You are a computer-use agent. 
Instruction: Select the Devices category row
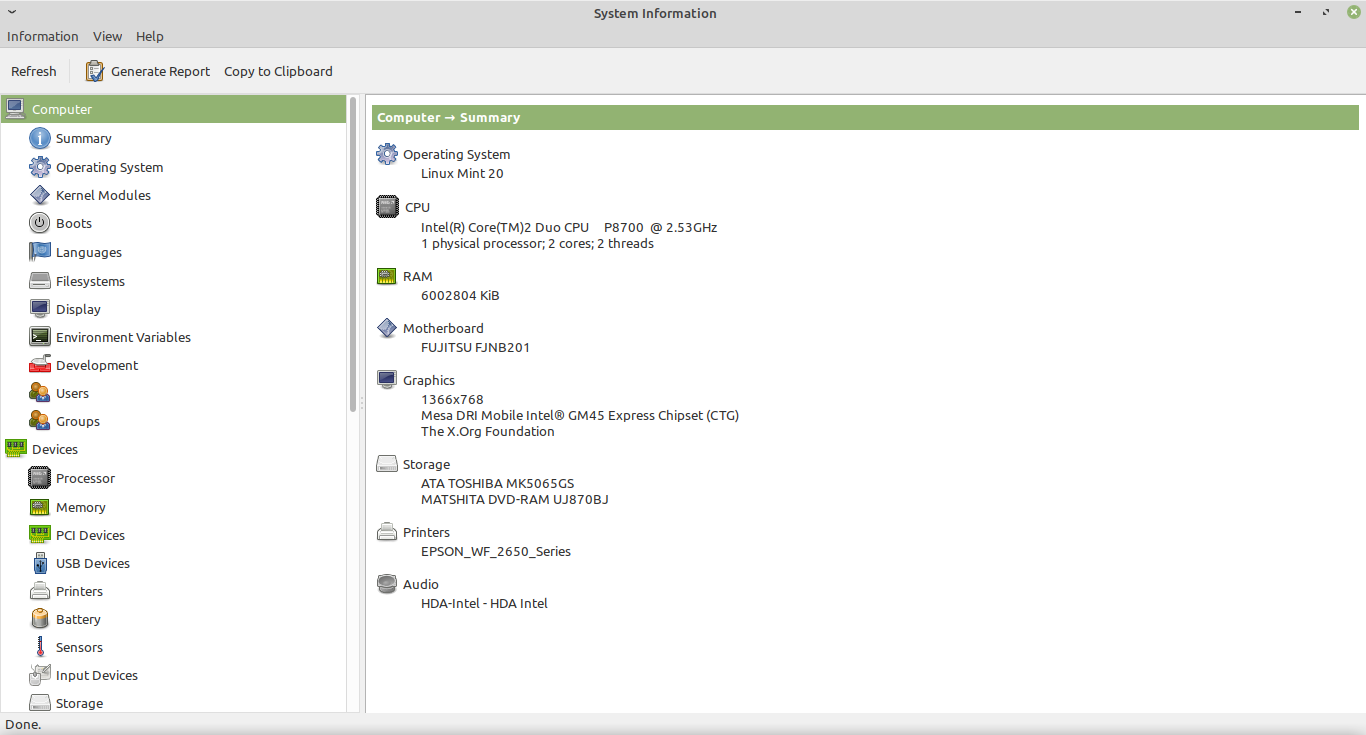click(x=173, y=449)
